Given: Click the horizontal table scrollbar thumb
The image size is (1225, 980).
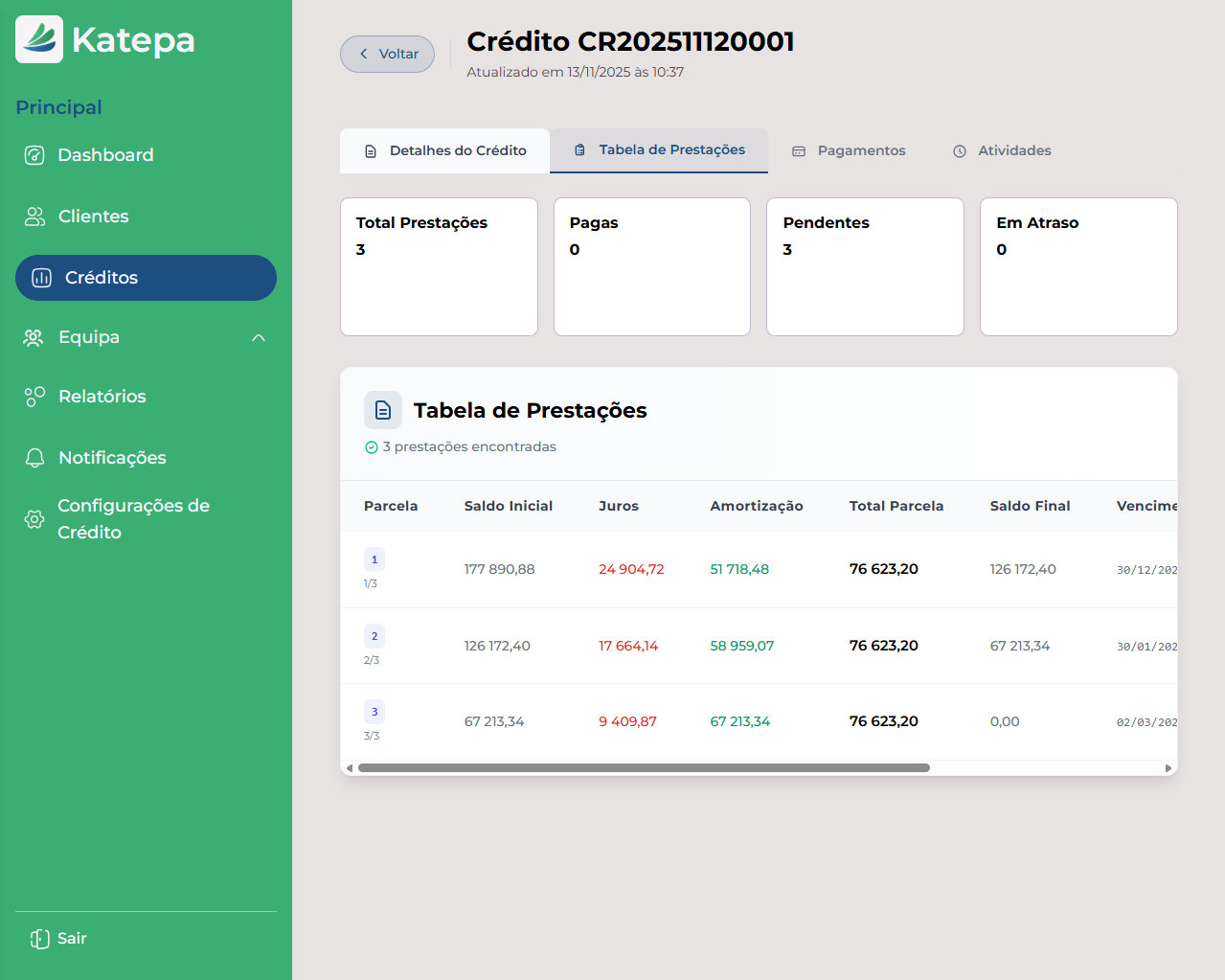Looking at the screenshot, I should pyautogui.click(x=643, y=768).
